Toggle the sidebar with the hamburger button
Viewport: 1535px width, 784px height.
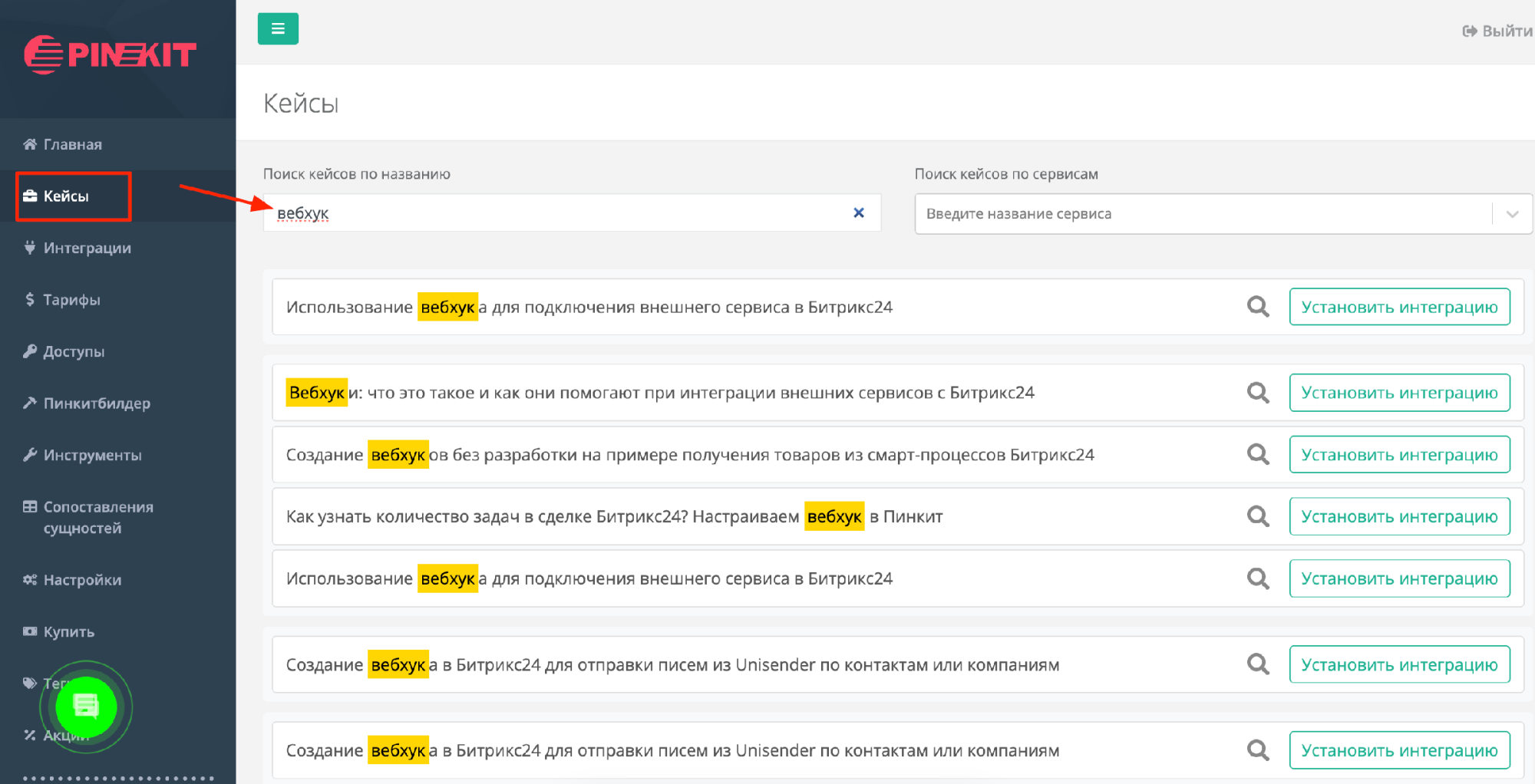tap(278, 29)
